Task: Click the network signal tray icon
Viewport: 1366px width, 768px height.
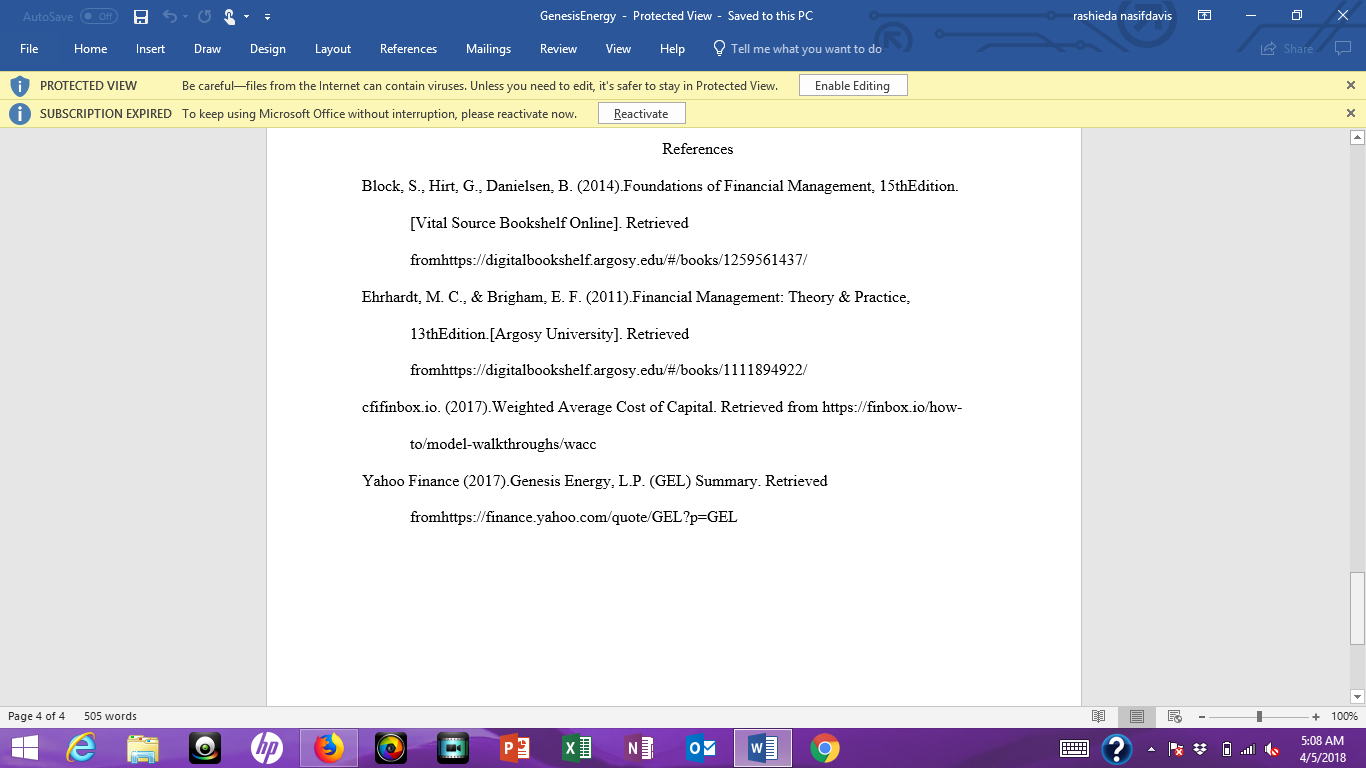Action: click(1247, 748)
